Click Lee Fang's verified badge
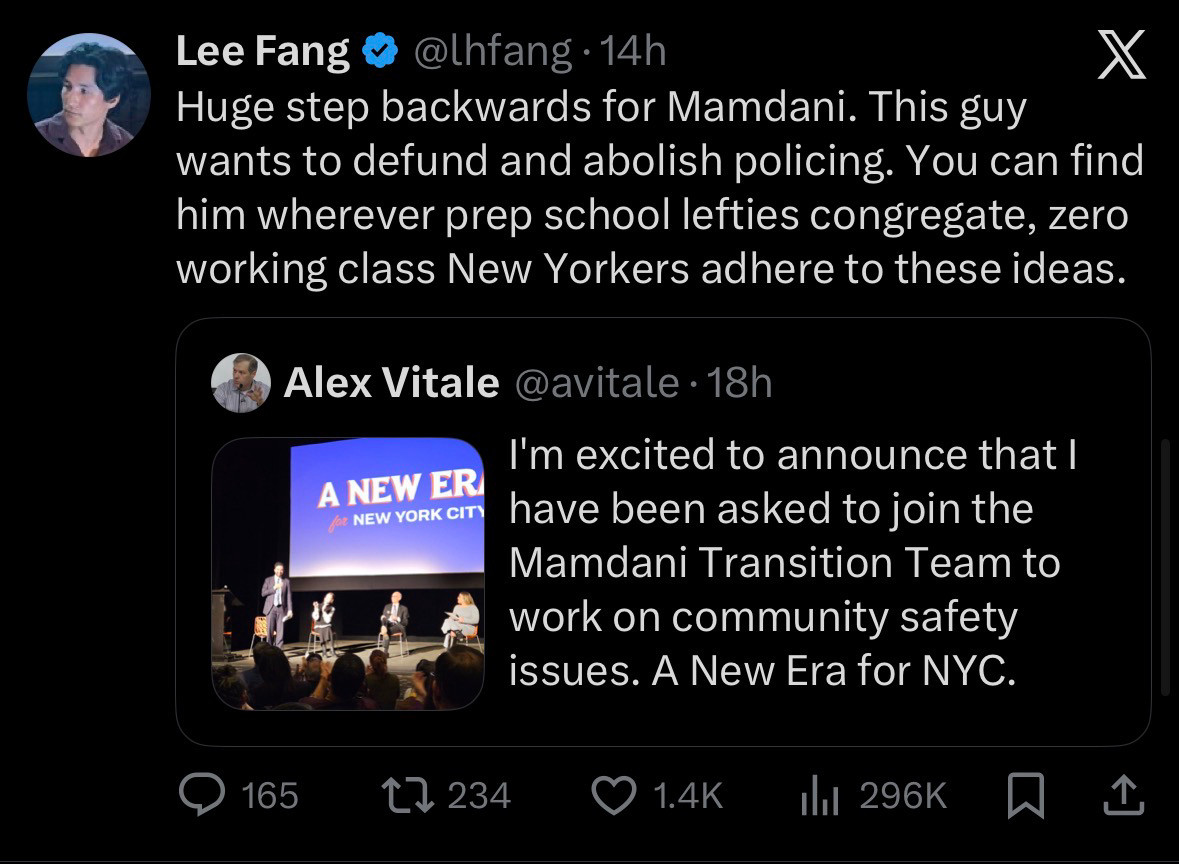Image resolution: width=1179 pixels, height=864 pixels. click(380, 51)
